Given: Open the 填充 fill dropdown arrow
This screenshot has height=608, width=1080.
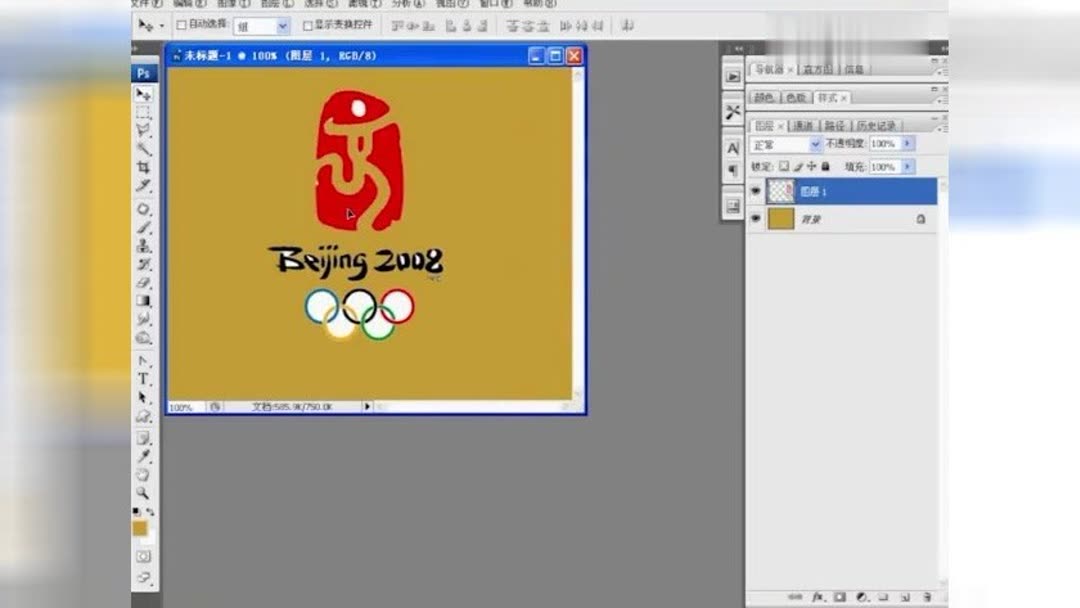Looking at the screenshot, I should point(907,167).
